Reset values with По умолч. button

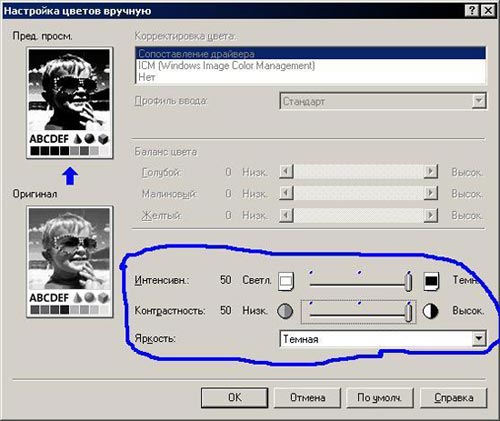(x=380, y=397)
